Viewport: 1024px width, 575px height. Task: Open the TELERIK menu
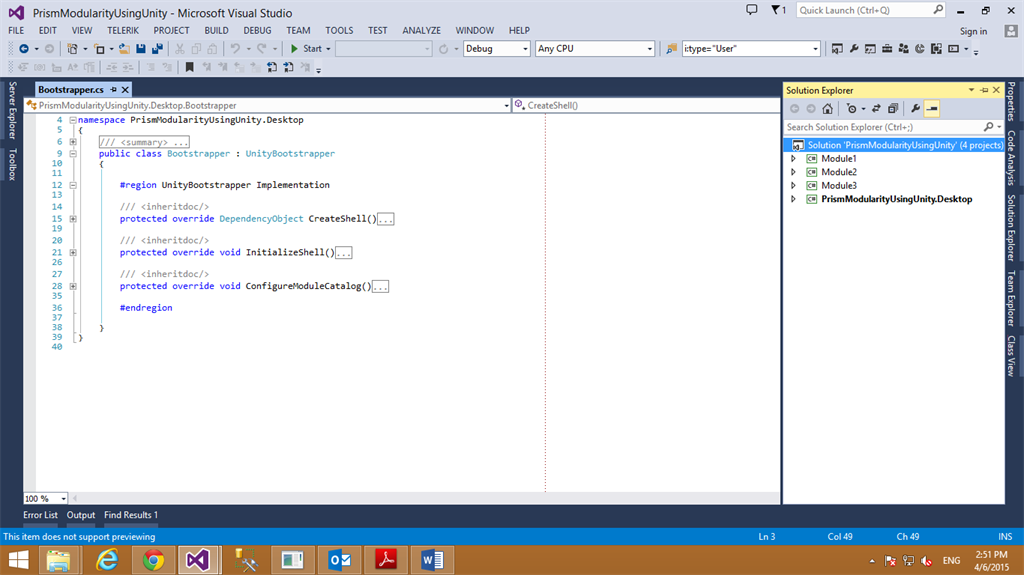click(x=123, y=30)
